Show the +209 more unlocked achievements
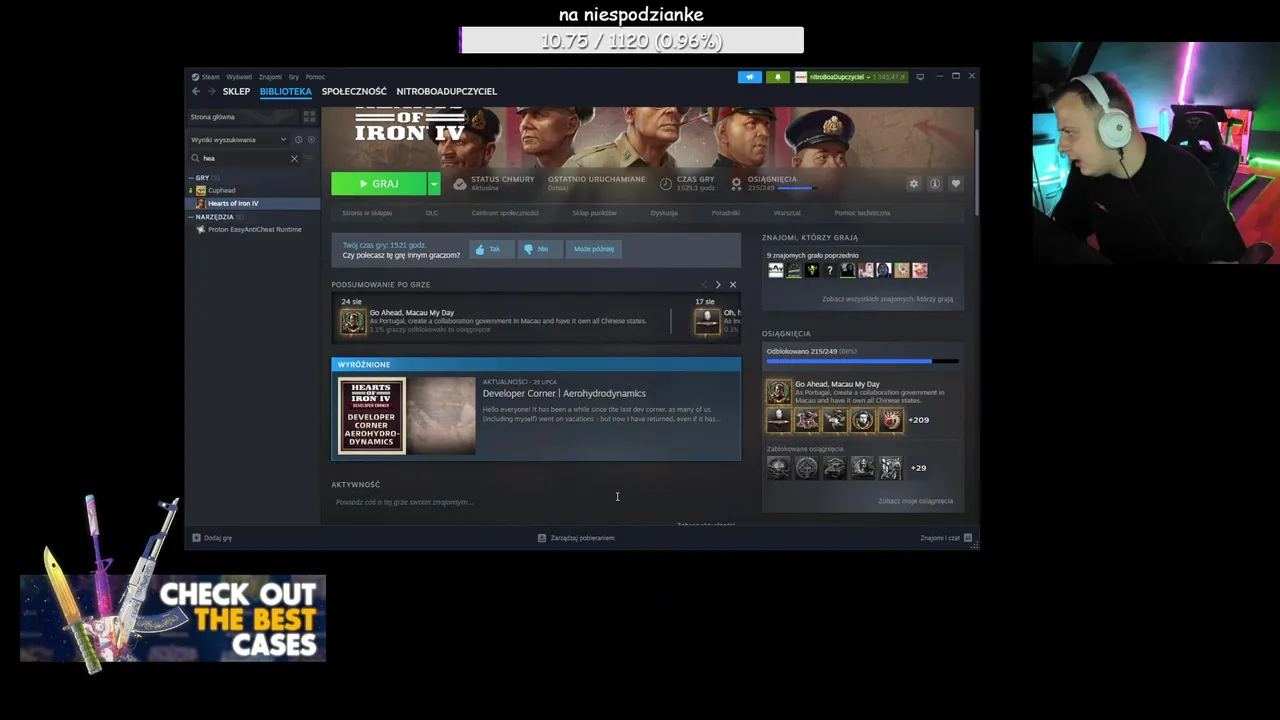This screenshot has height=720, width=1280. click(x=918, y=420)
